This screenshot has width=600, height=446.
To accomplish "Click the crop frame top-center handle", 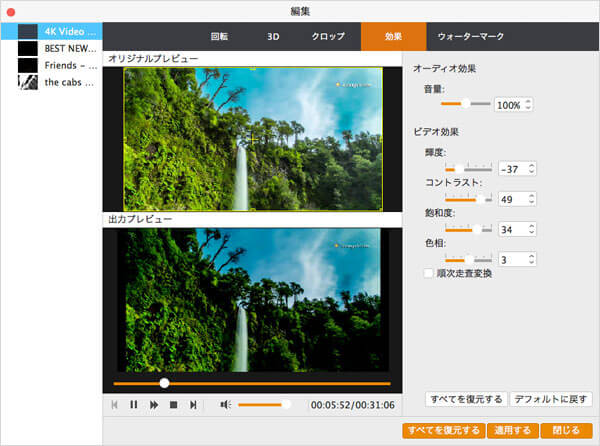I will (253, 68).
